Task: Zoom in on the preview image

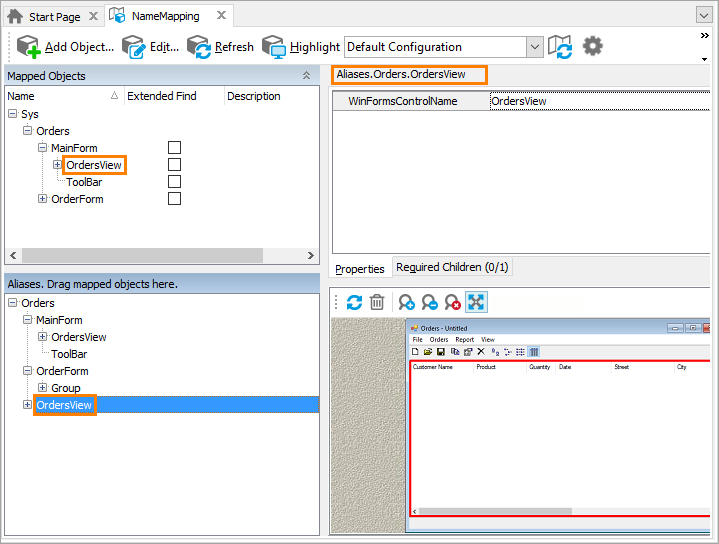Action: [406, 302]
